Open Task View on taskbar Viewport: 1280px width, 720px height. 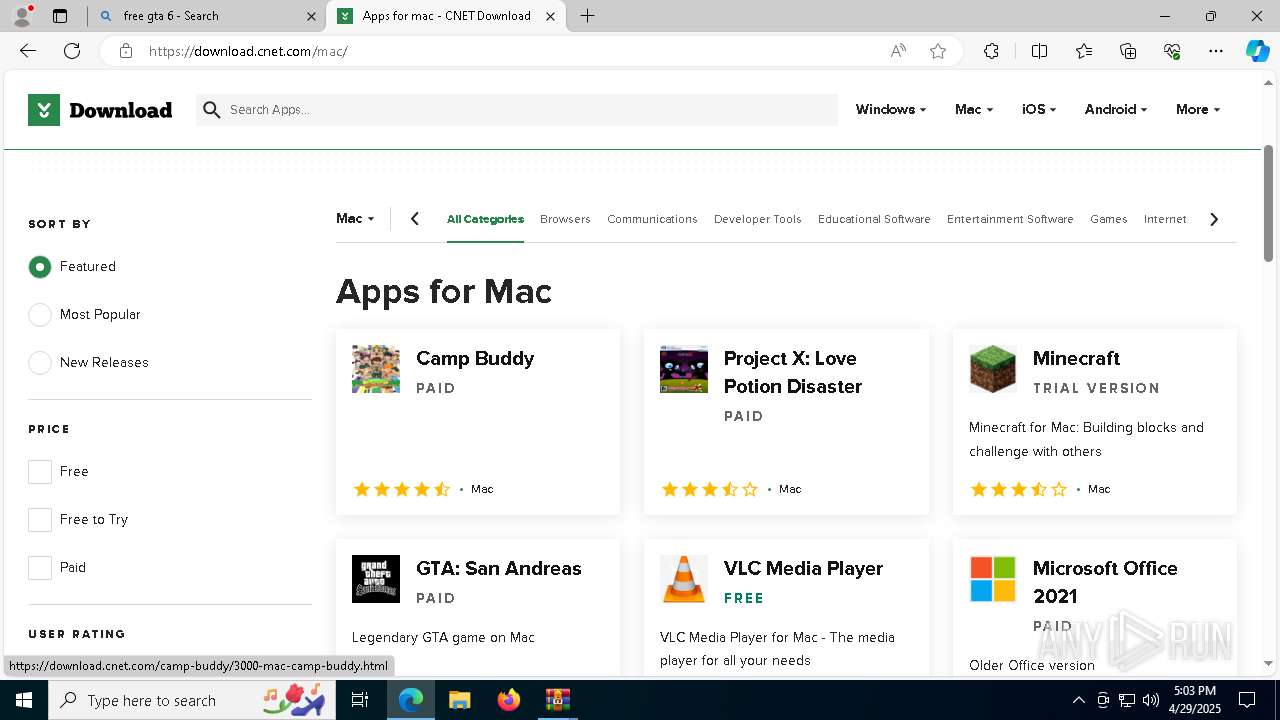360,700
